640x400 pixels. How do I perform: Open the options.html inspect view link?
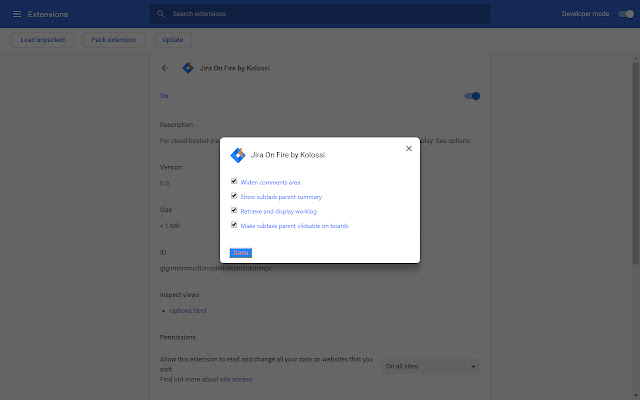[x=188, y=311]
